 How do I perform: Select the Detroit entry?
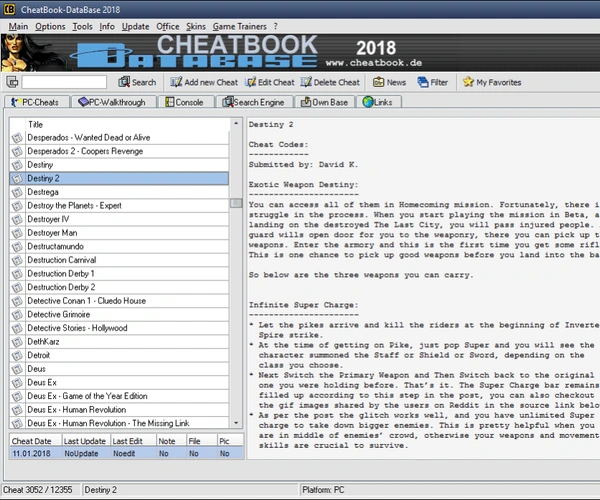pyautogui.click(x=119, y=355)
